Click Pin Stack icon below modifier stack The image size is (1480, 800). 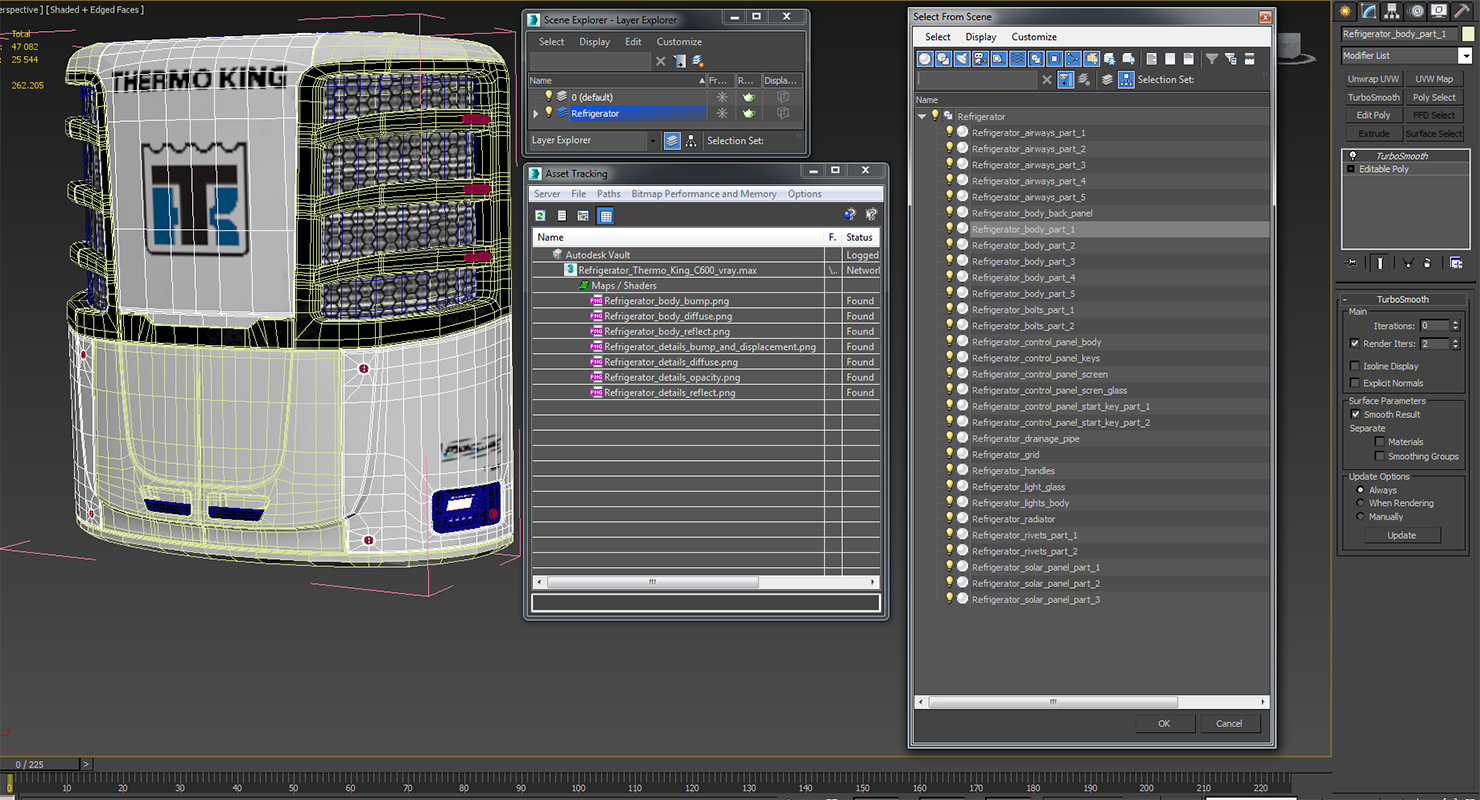click(1351, 263)
